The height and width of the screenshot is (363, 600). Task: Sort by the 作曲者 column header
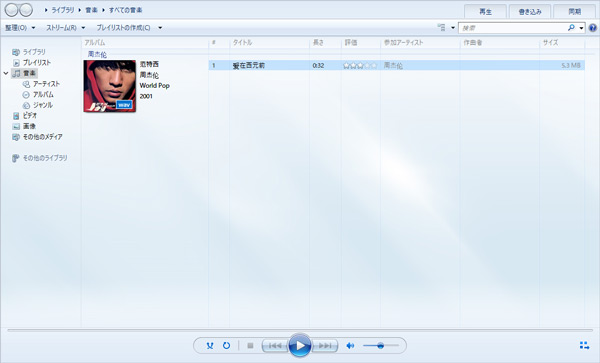[500, 42]
